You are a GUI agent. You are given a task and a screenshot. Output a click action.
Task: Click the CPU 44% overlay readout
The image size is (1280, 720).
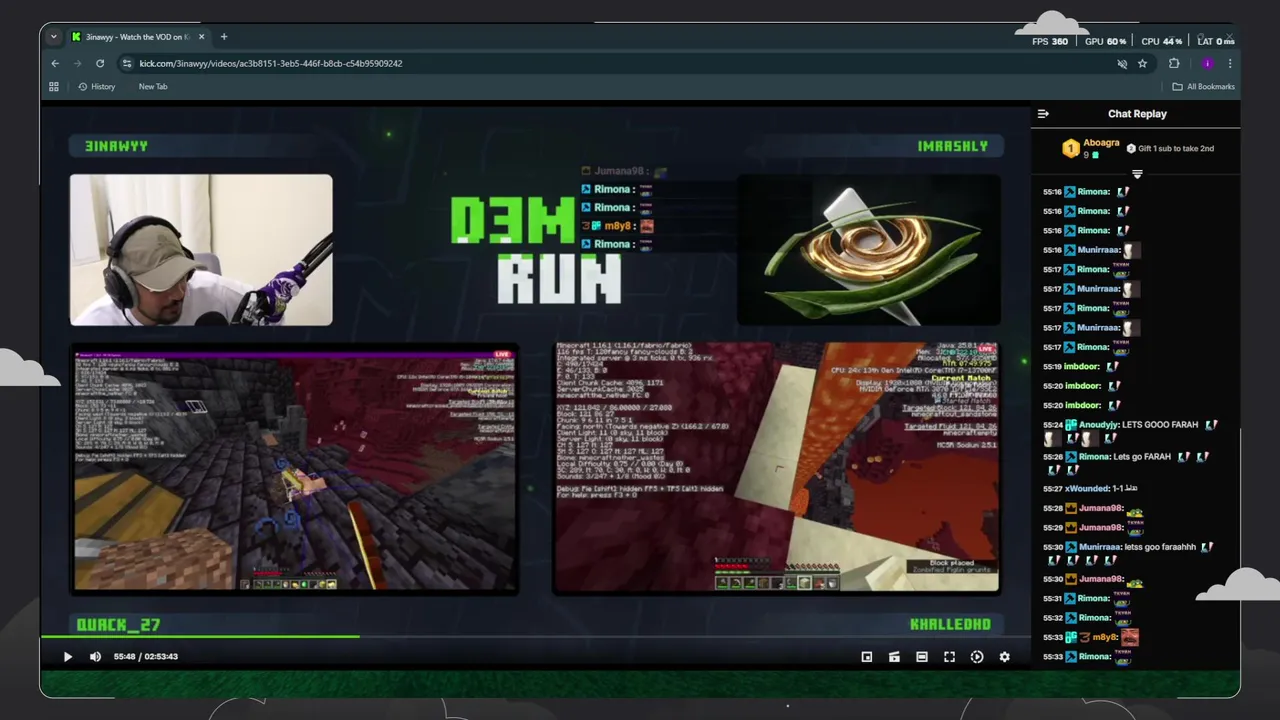(1162, 41)
